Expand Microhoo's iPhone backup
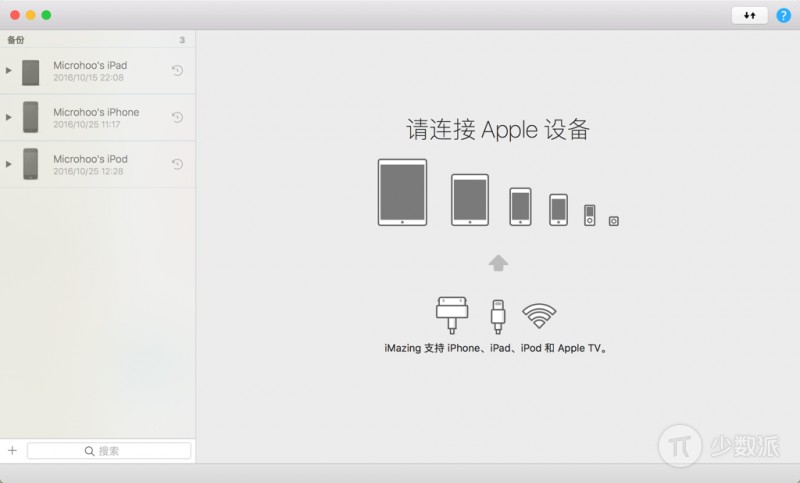 [8, 117]
